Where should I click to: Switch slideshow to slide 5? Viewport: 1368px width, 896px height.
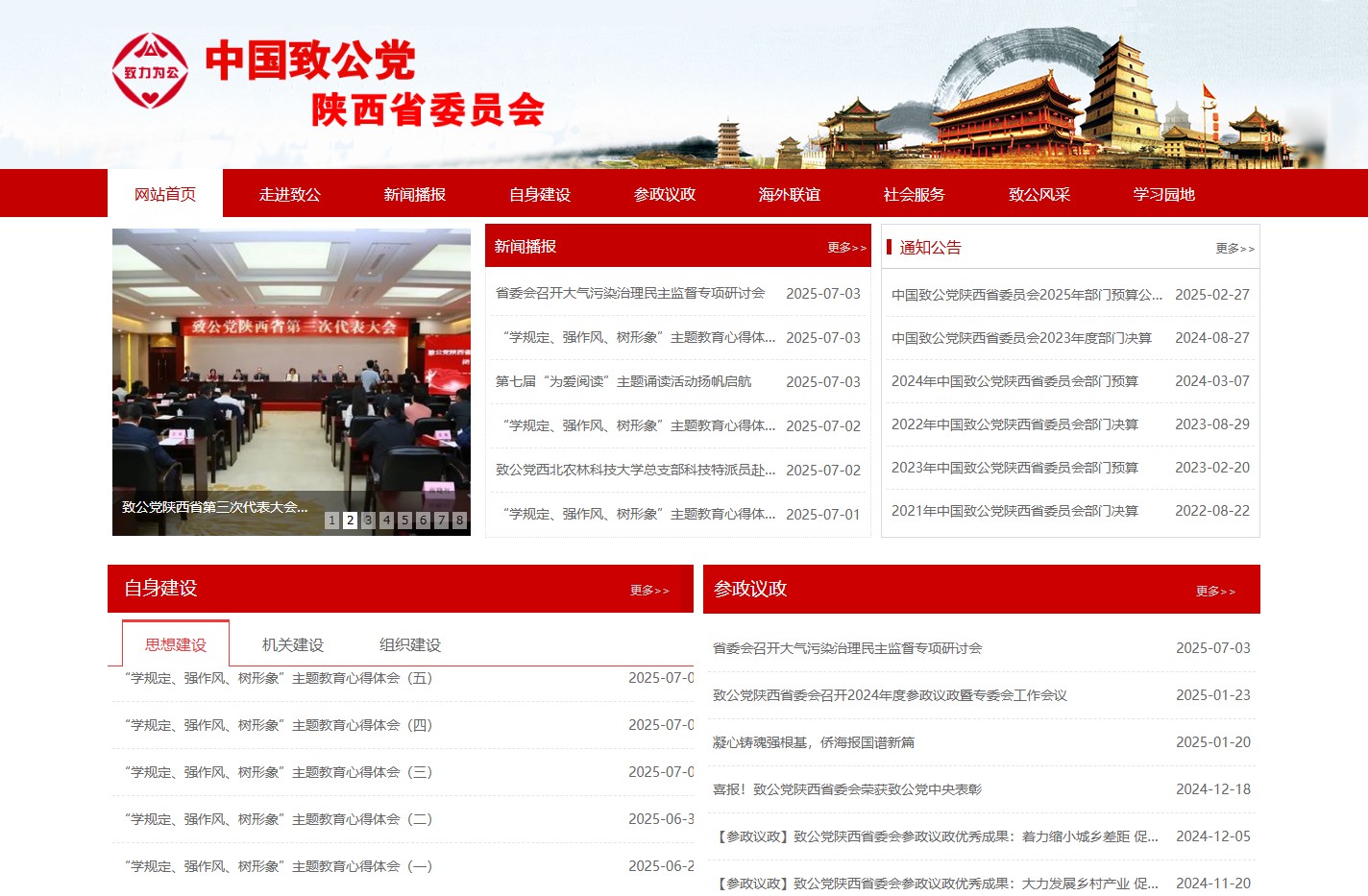point(404,520)
